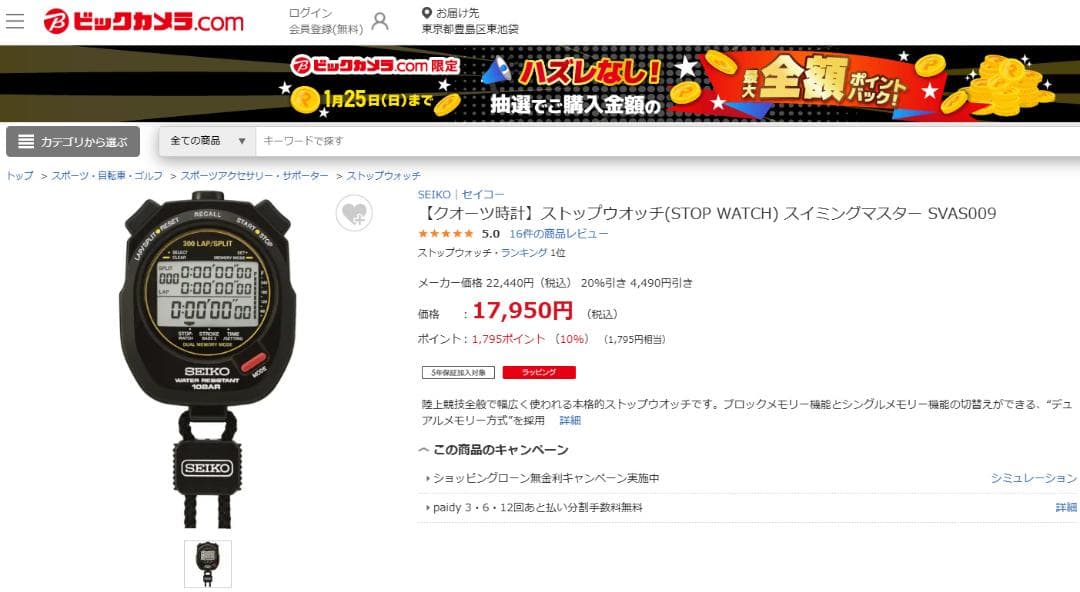Open the 16件の商品レビュー link

tap(559, 234)
